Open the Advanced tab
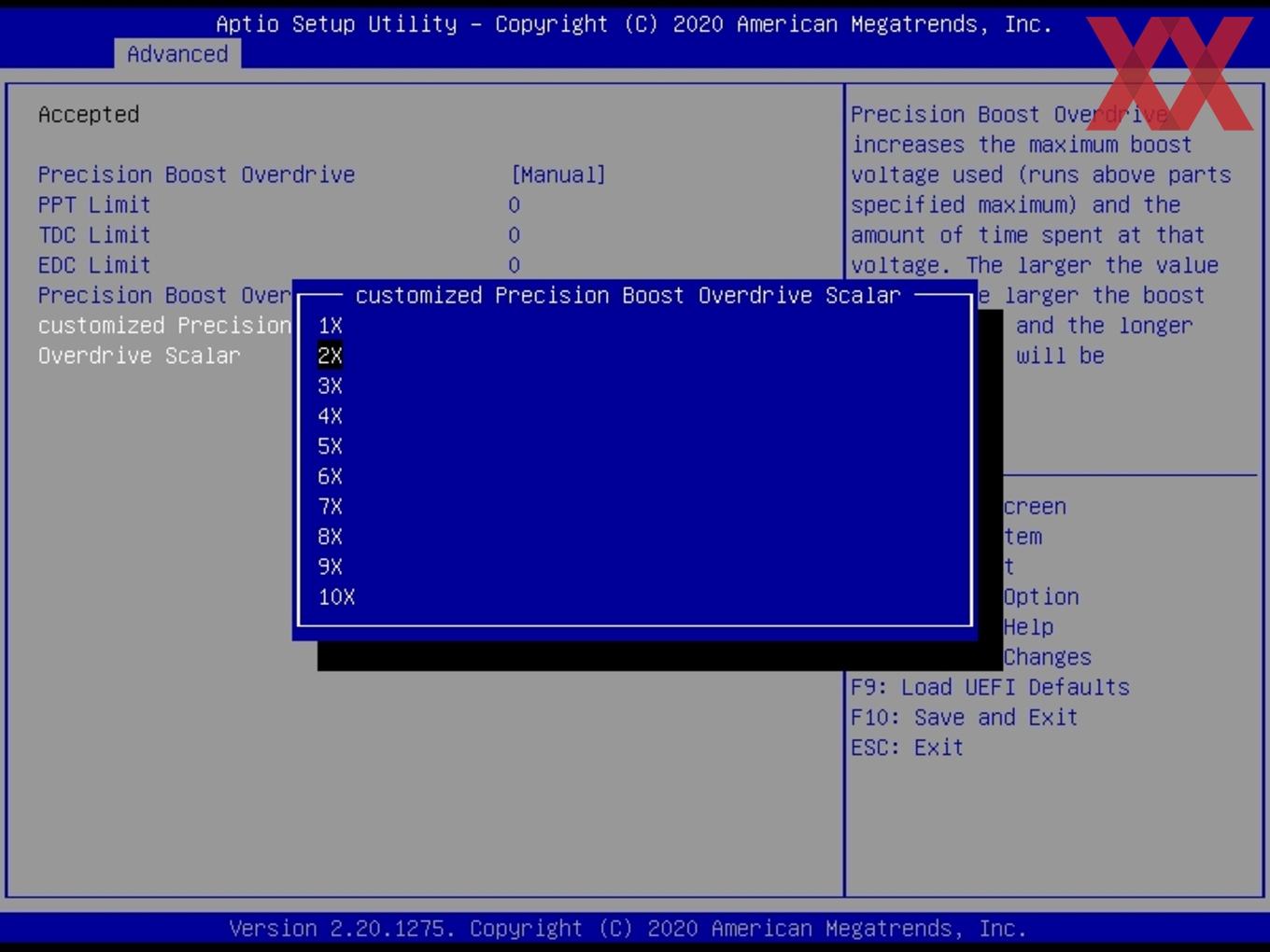The image size is (1270, 952). 177,54
